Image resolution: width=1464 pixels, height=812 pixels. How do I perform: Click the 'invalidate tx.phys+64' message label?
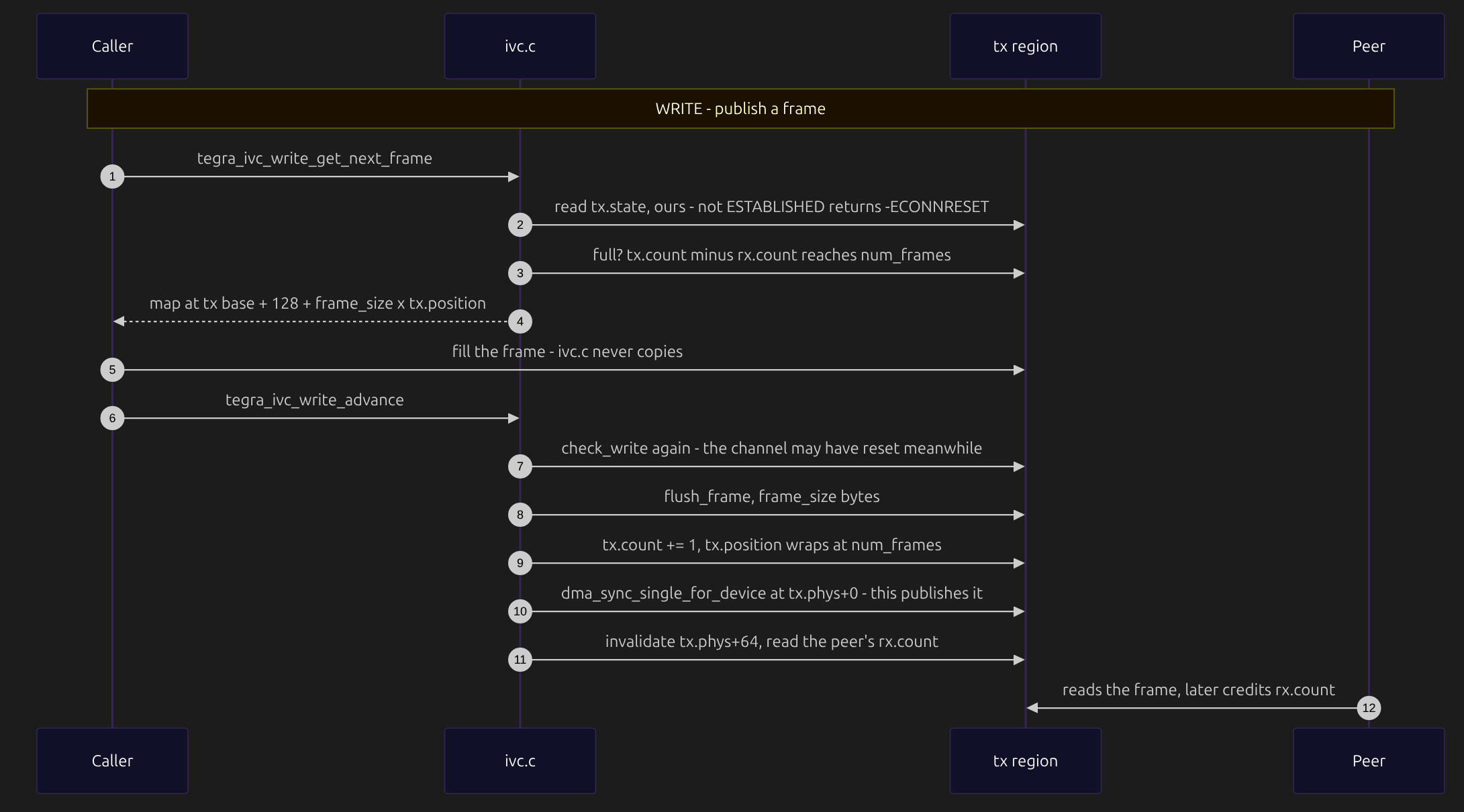[x=772, y=642]
